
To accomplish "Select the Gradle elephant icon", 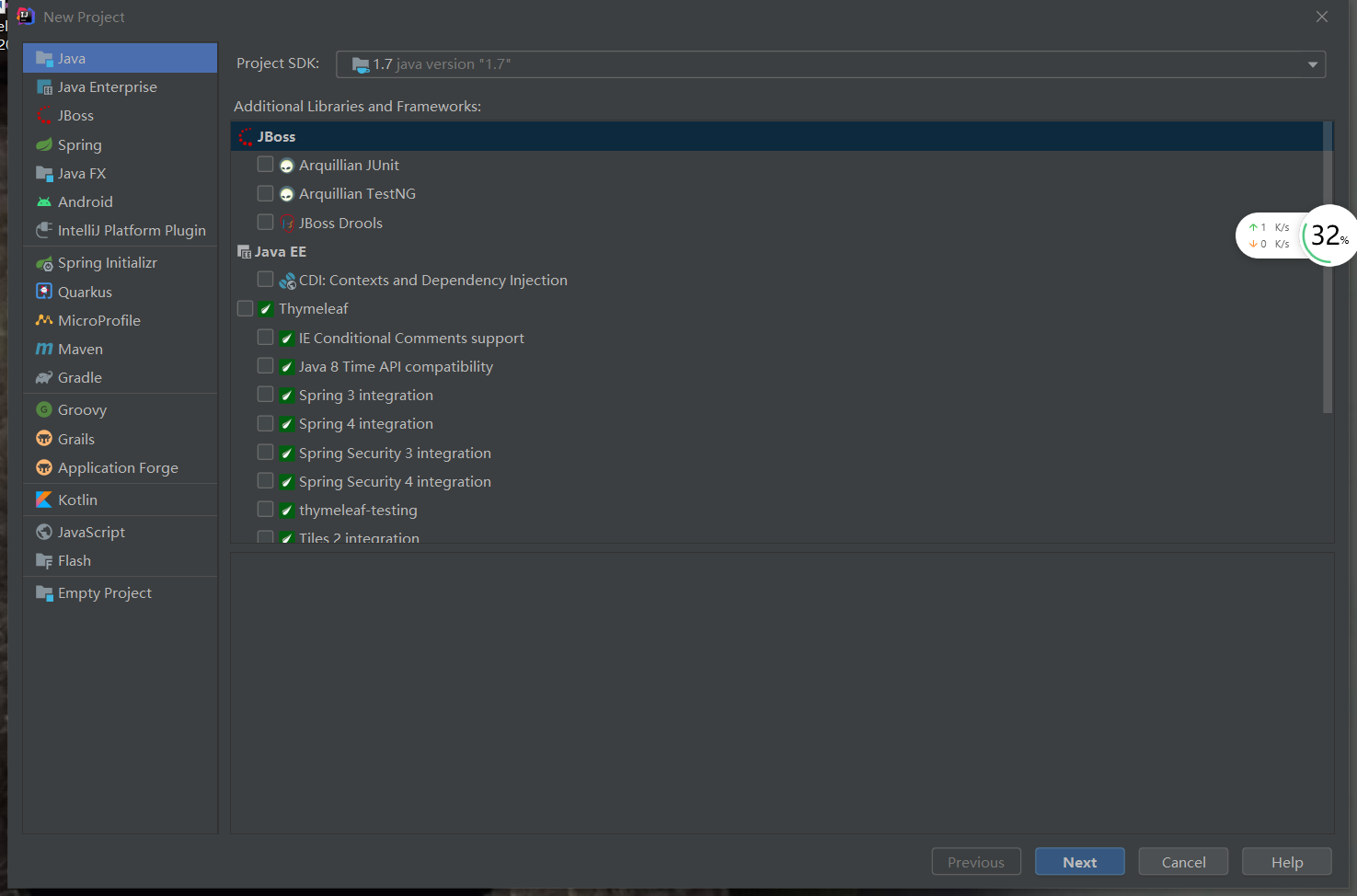I will point(44,377).
